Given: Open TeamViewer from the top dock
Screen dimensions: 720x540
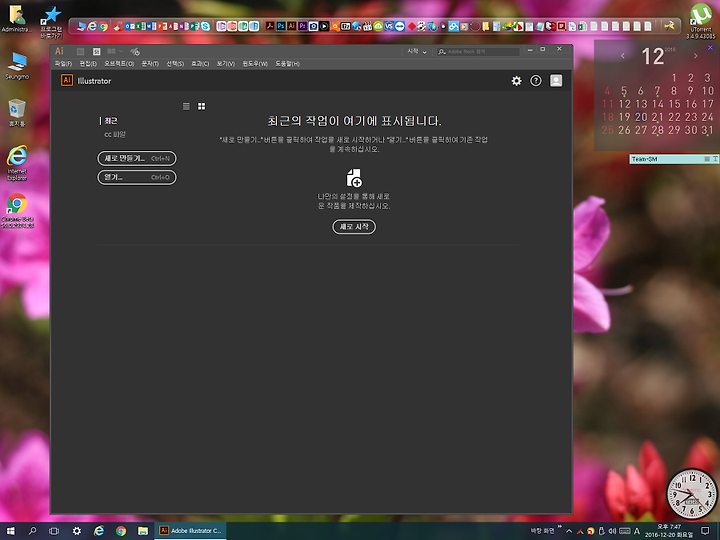Looking at the screenshot, I should point(400,26).
